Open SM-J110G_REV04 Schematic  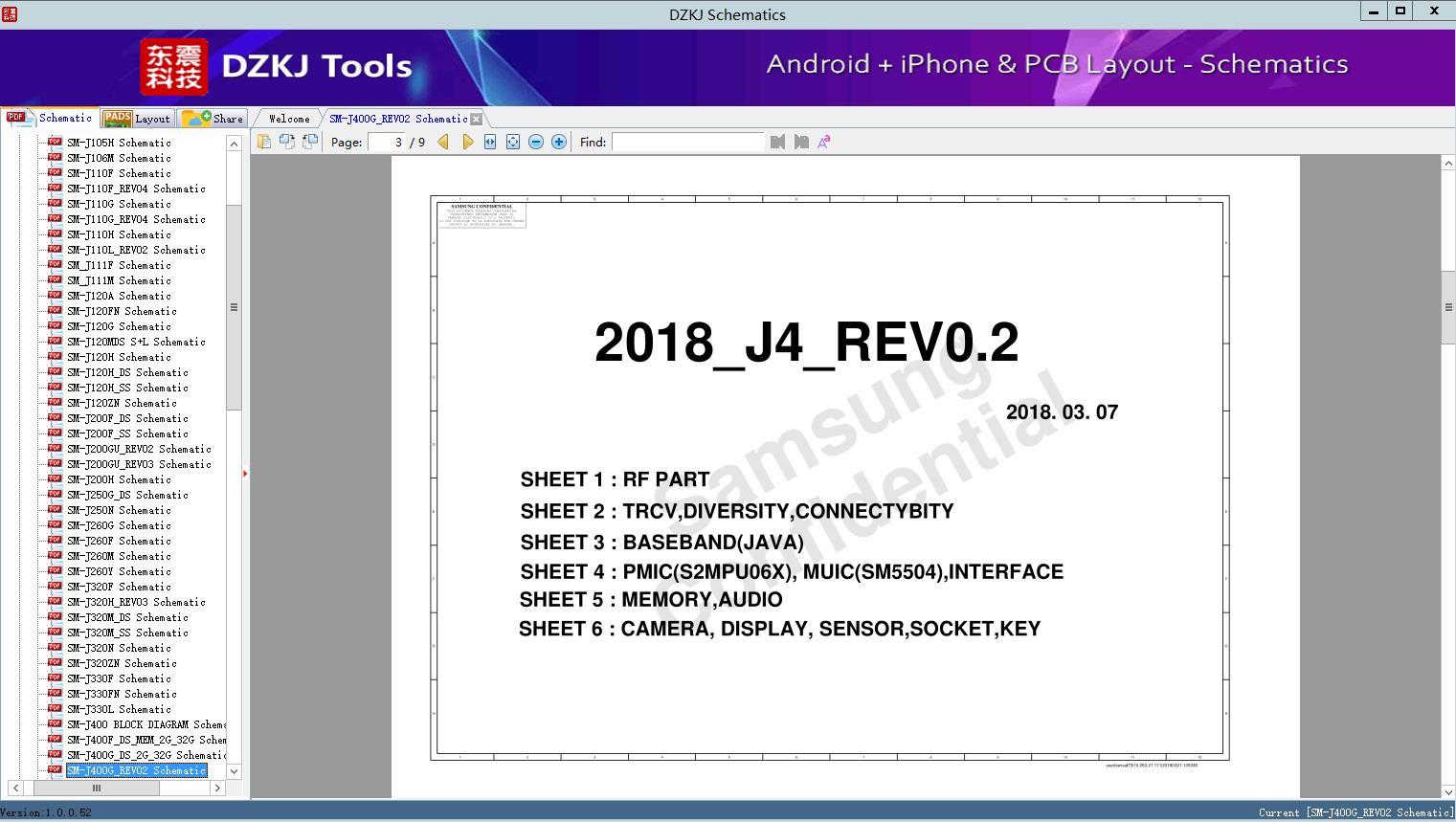tap(136, 219)
